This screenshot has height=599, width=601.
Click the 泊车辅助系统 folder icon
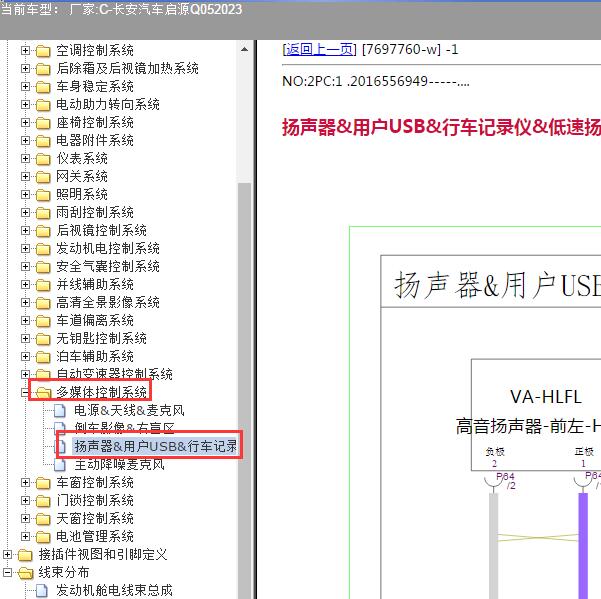[43, 357]
